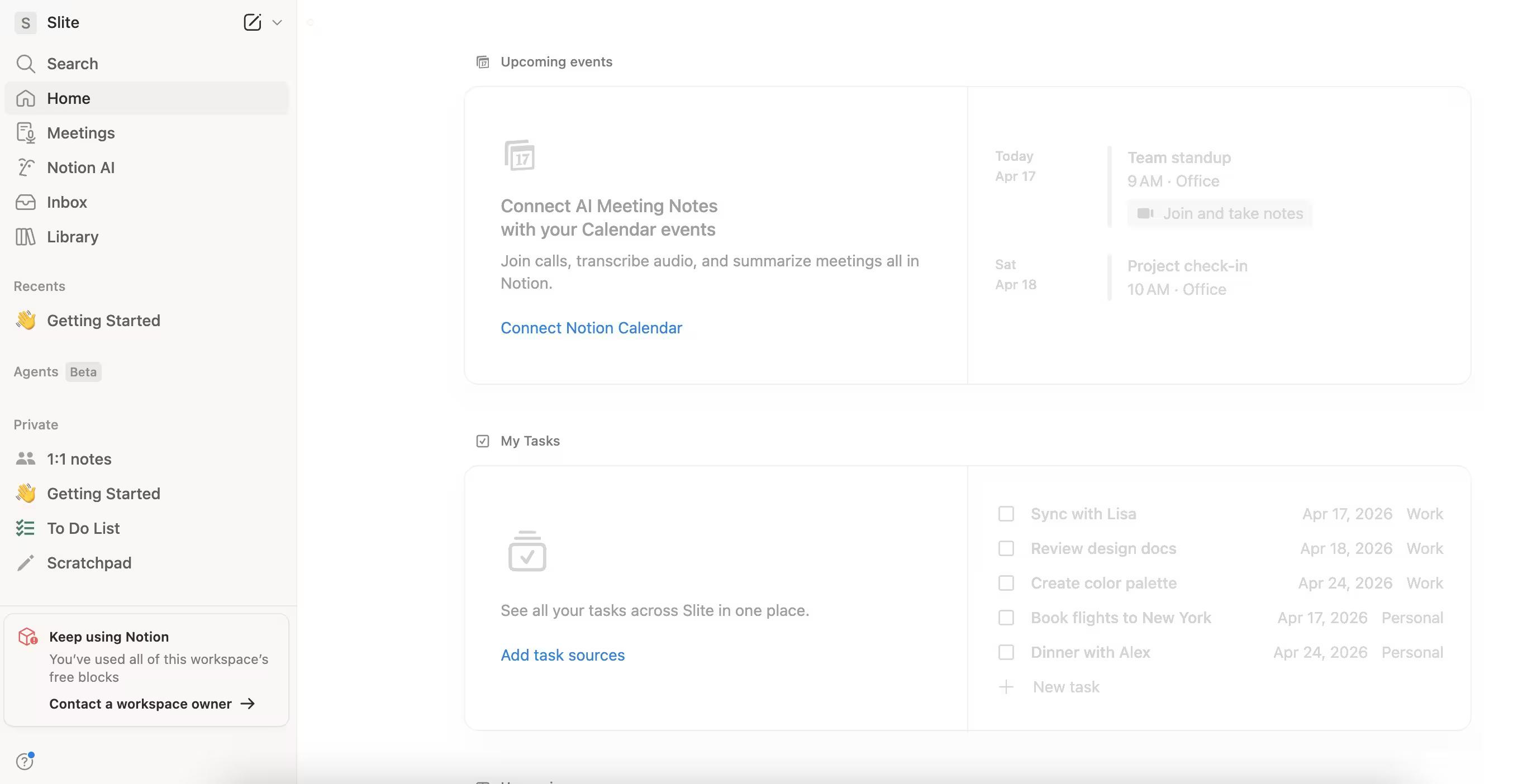Click the My Tasks heading
1513x784 pixels.
point(530,441)
